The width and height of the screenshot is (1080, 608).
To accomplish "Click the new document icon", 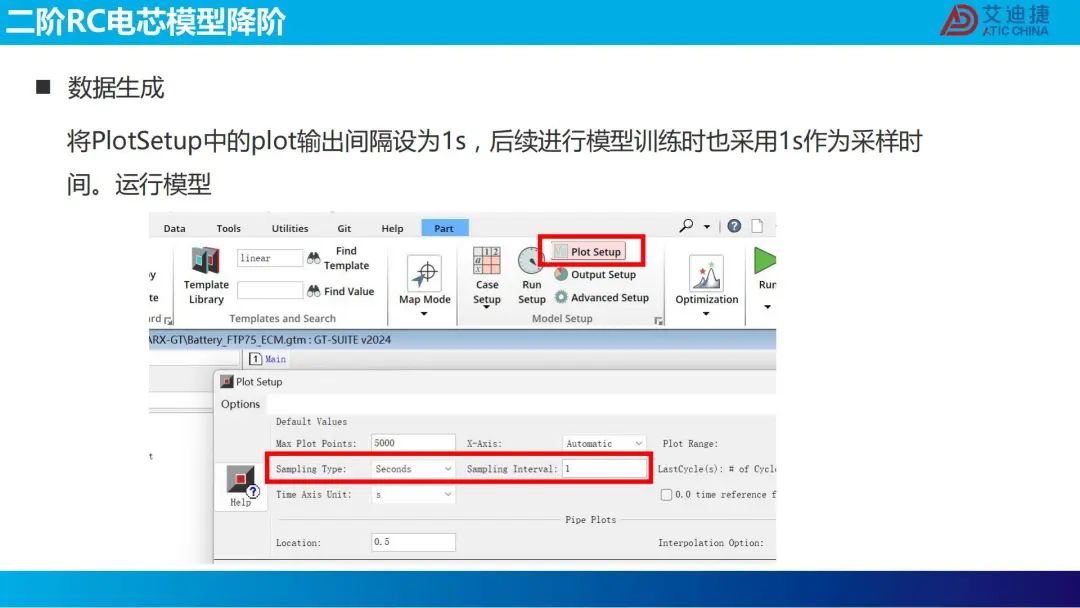I will click(757, 226).
